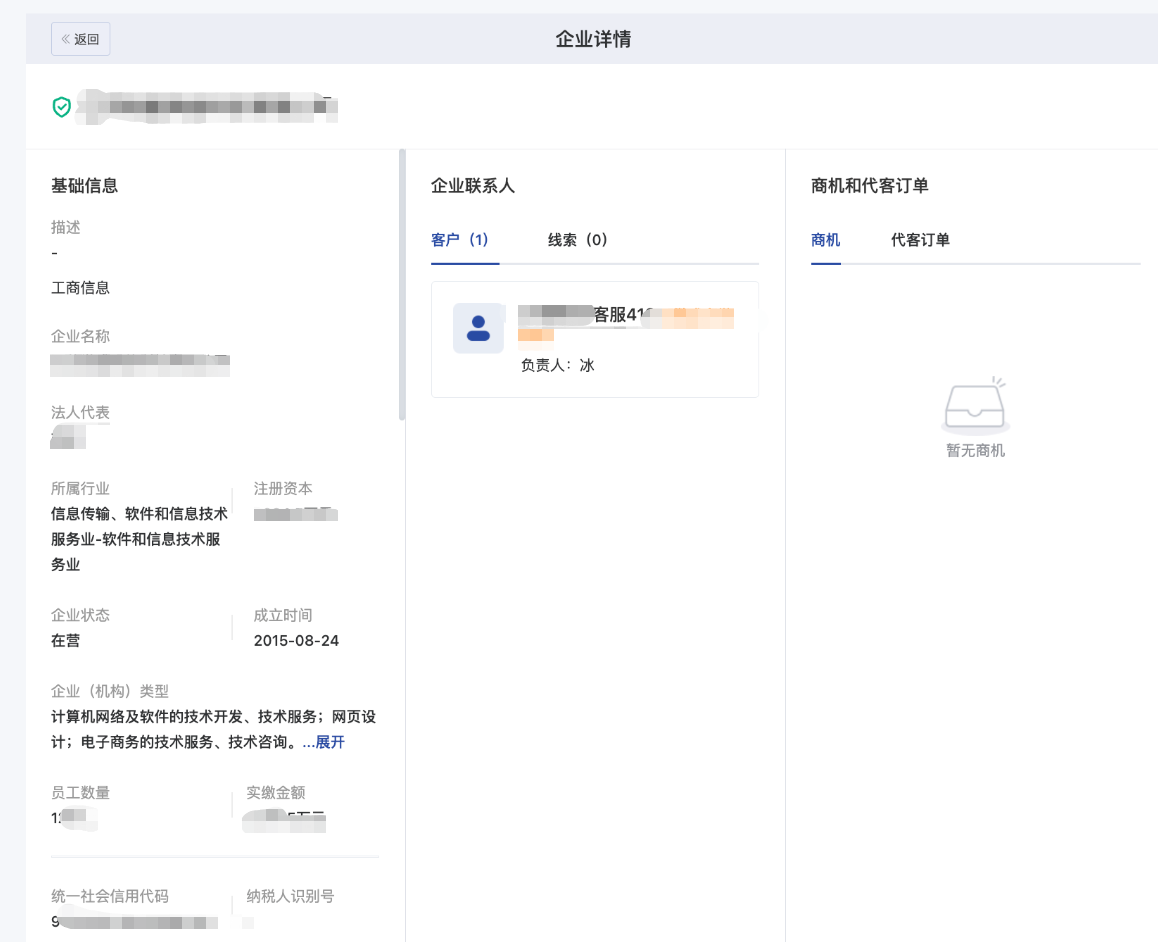Open the customer contact card name

point(626,315)
